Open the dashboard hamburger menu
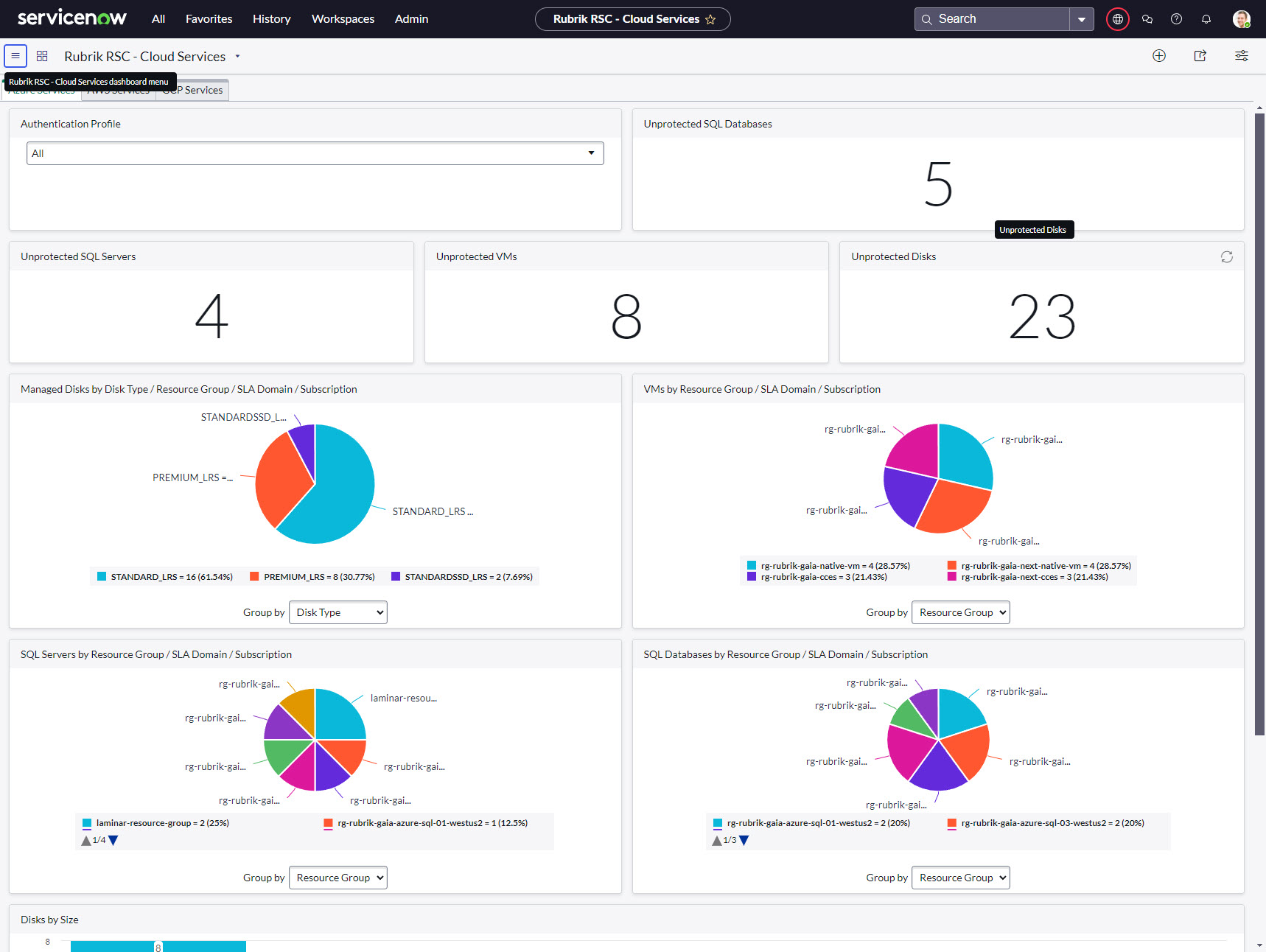1266x952 pixels. tap(15, 56)
